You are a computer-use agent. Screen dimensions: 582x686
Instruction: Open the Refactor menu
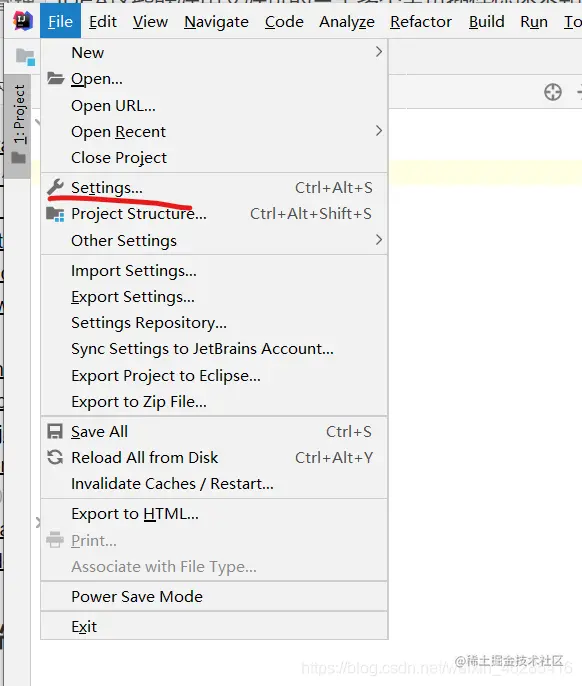click(421, 21)
